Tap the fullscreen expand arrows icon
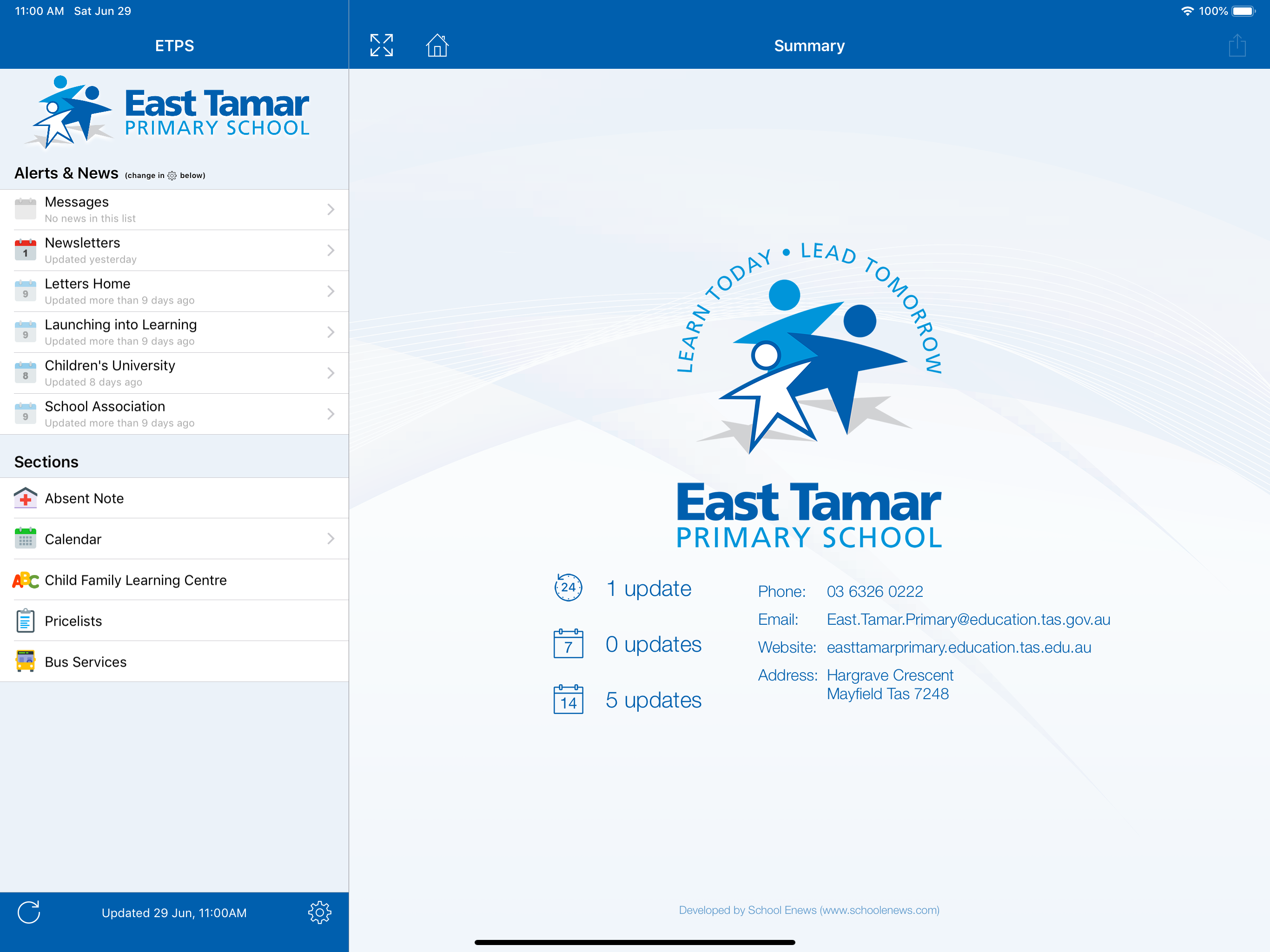The width and height of the screenshot is (1270, 952). pos(381,46)
